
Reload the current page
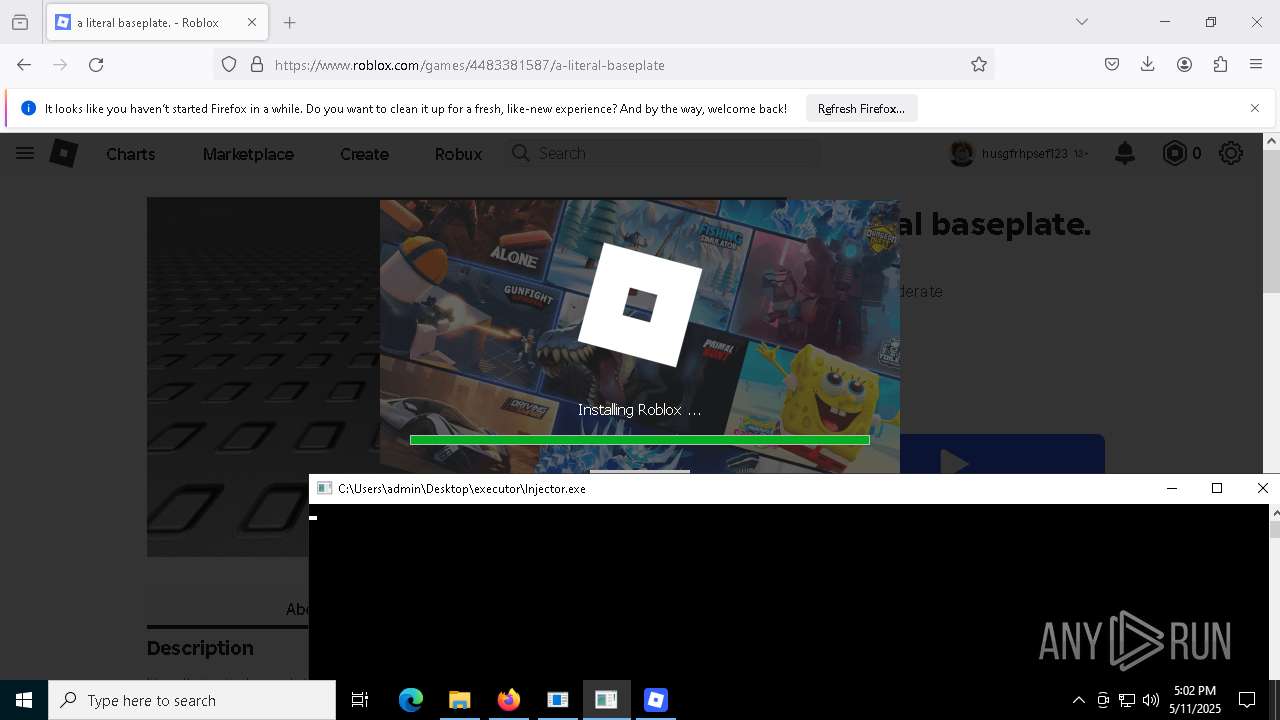(x=96, y=64)
